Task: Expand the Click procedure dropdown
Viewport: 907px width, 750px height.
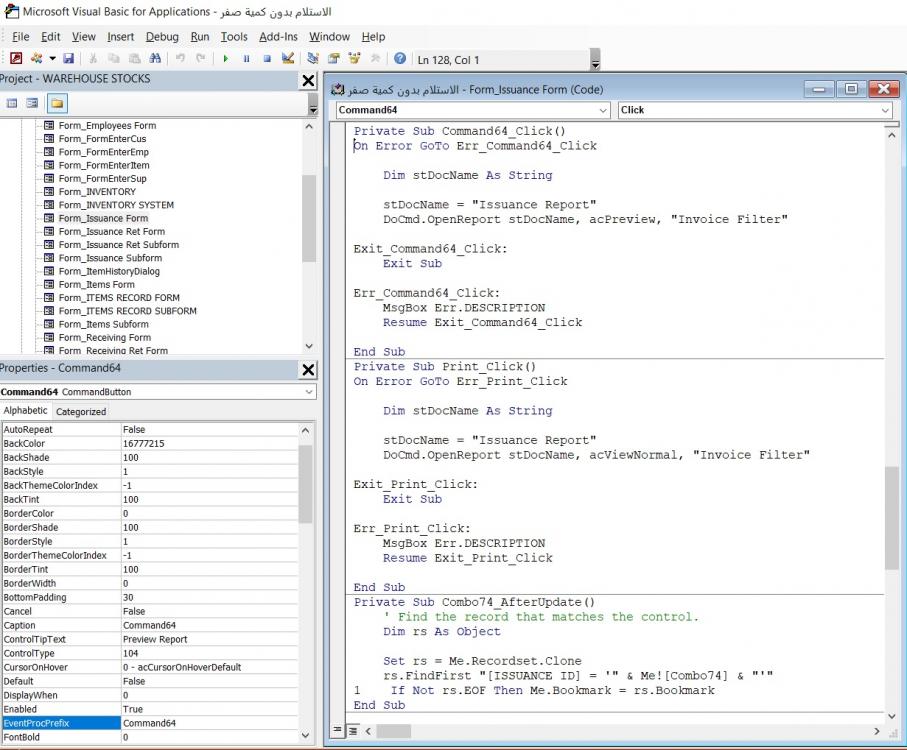Action: coord(885,110)
